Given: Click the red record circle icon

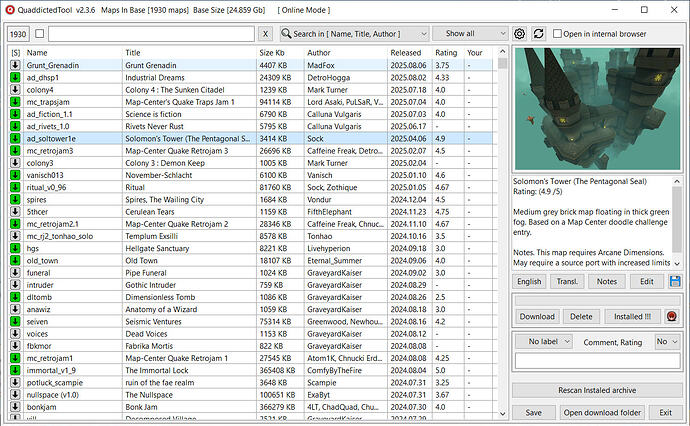Looking at the screenshot, I should 672,316.
